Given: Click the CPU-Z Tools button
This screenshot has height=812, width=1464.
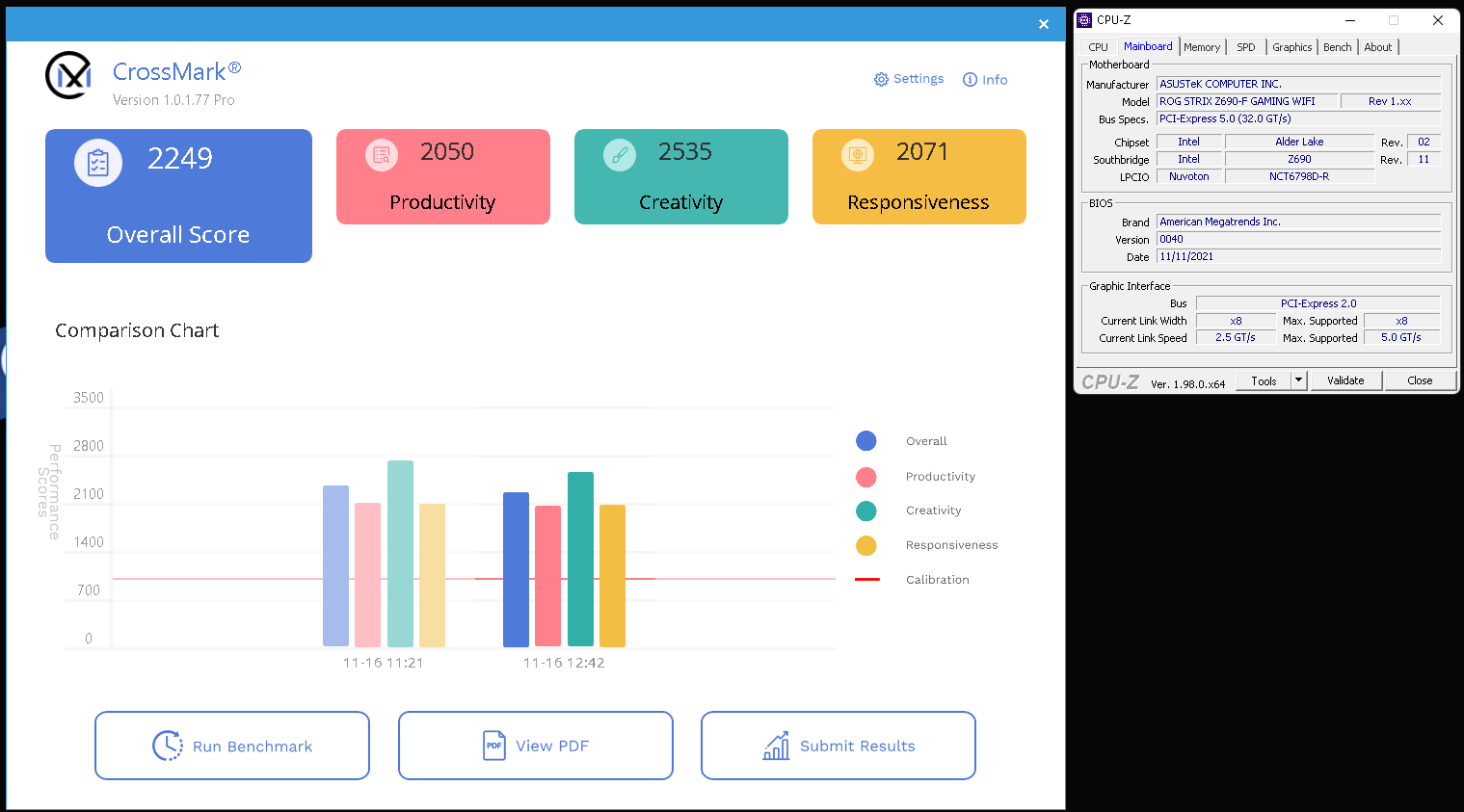Looking at the screenshot, I should pos(1264,380).
